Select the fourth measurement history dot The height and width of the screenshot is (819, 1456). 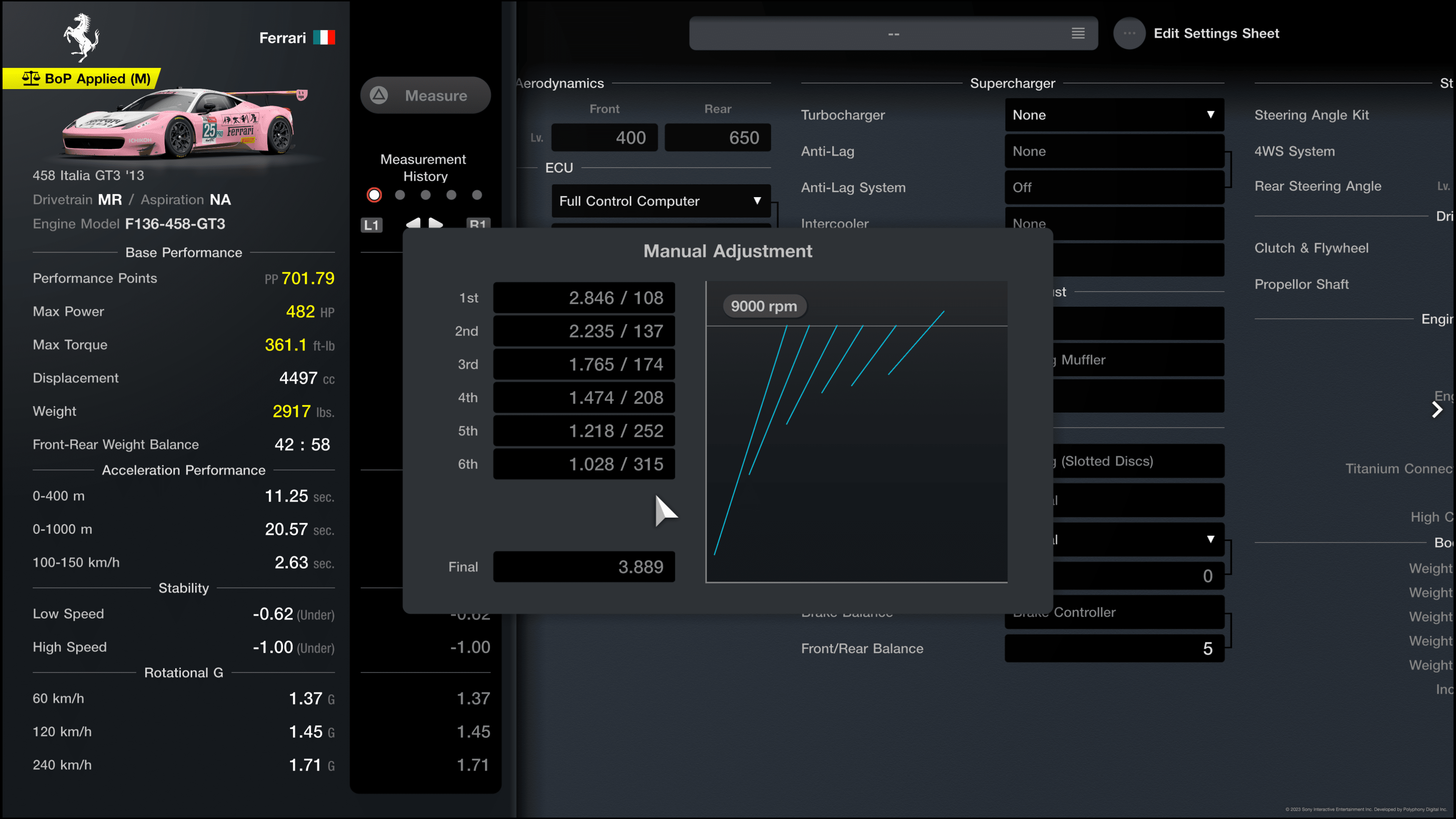[x=451, y=195]
